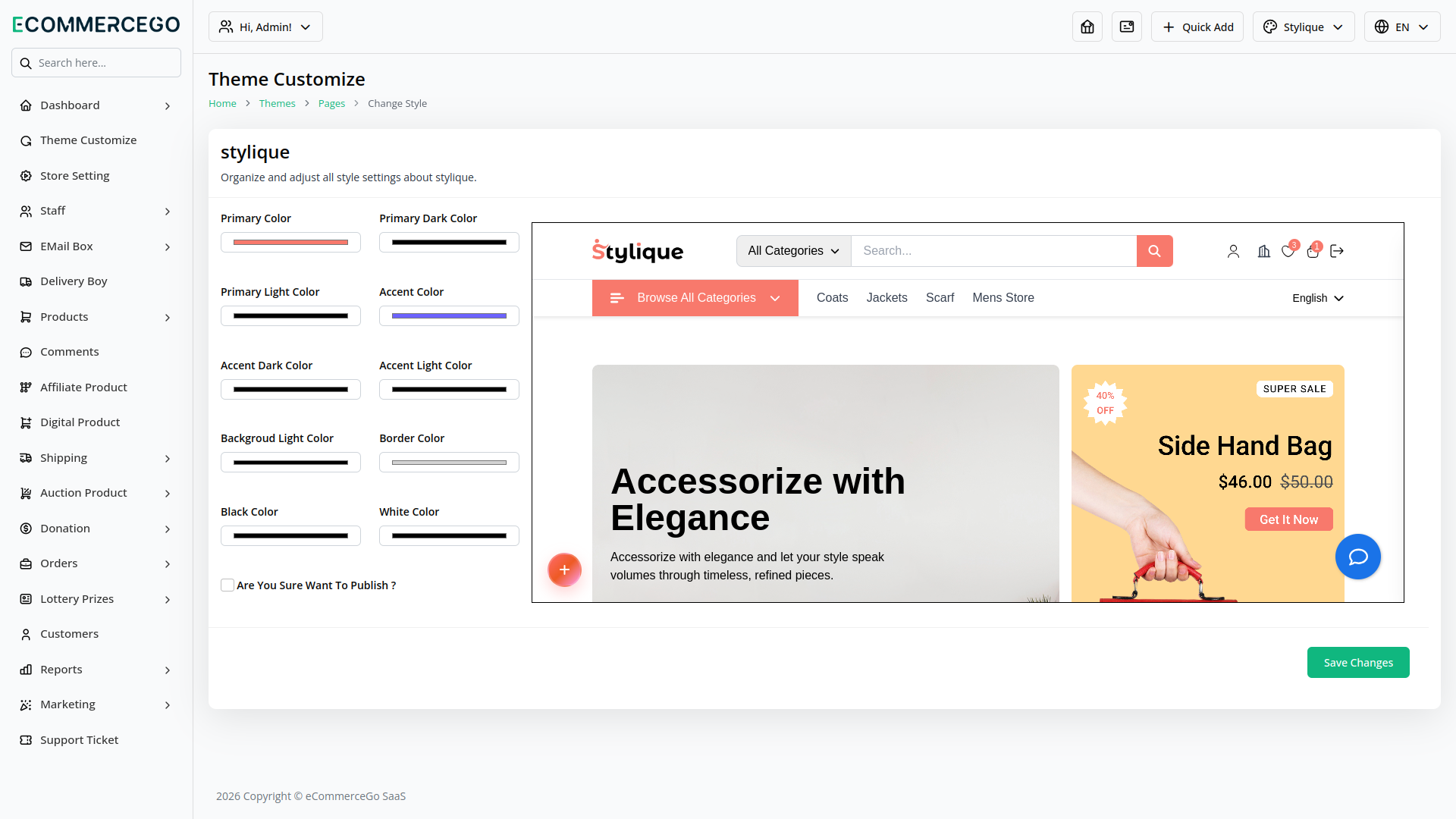Expand the Marketing sidebar menu
This screenshot has width=1456, height=819.
pos(96,704)
